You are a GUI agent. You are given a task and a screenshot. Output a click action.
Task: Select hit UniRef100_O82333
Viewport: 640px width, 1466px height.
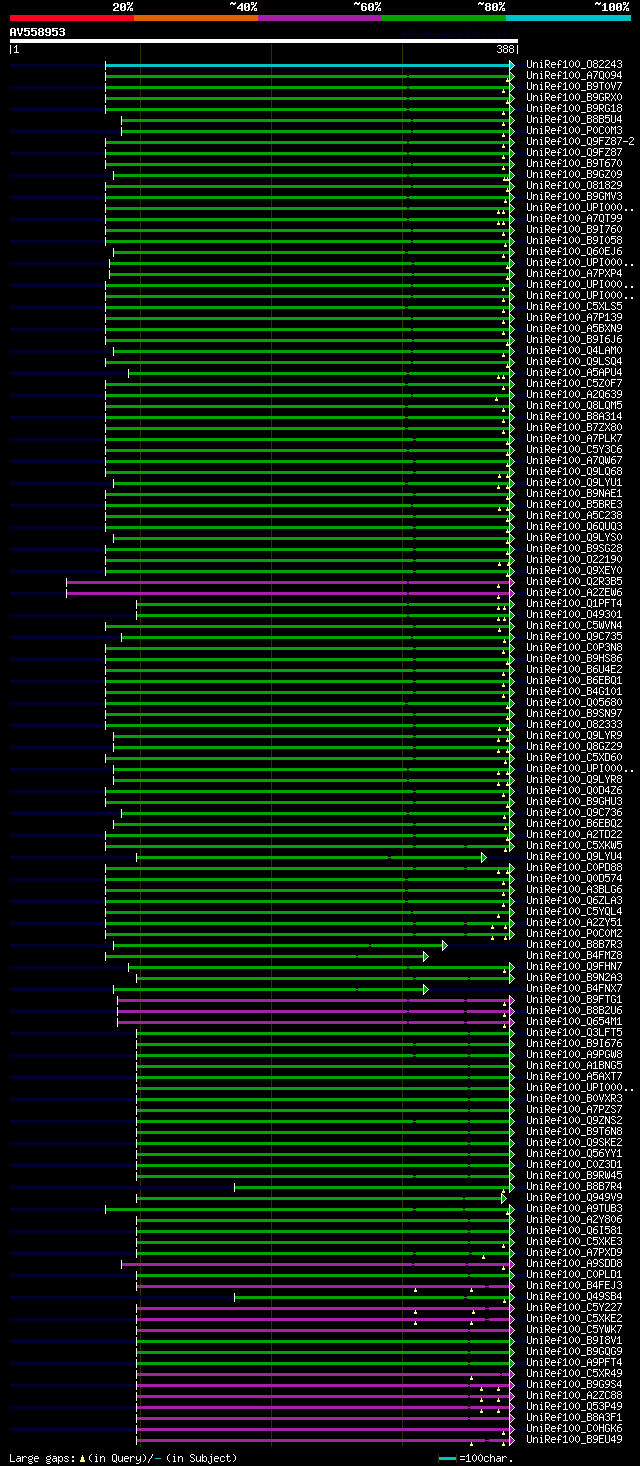coord(574,725)
